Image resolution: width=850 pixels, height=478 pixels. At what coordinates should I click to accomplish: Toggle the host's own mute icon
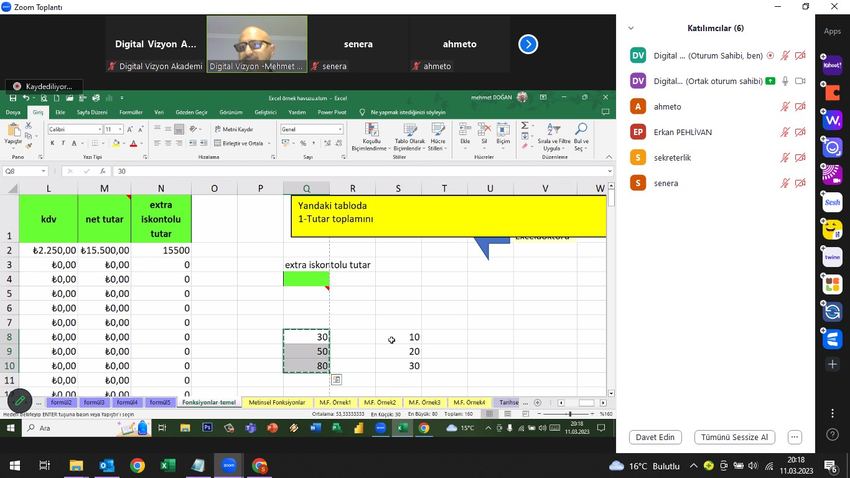click(784, 56)
